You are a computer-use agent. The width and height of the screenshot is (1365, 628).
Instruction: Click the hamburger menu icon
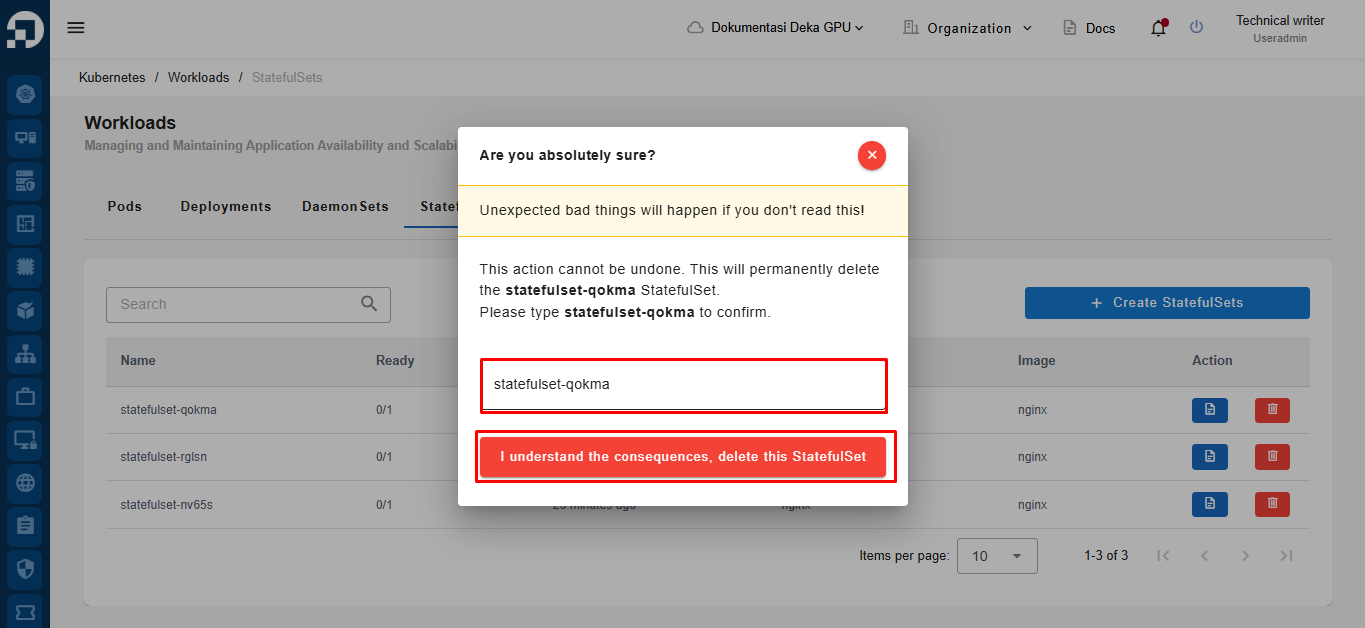pyautogui.click(x=76, y=28)
